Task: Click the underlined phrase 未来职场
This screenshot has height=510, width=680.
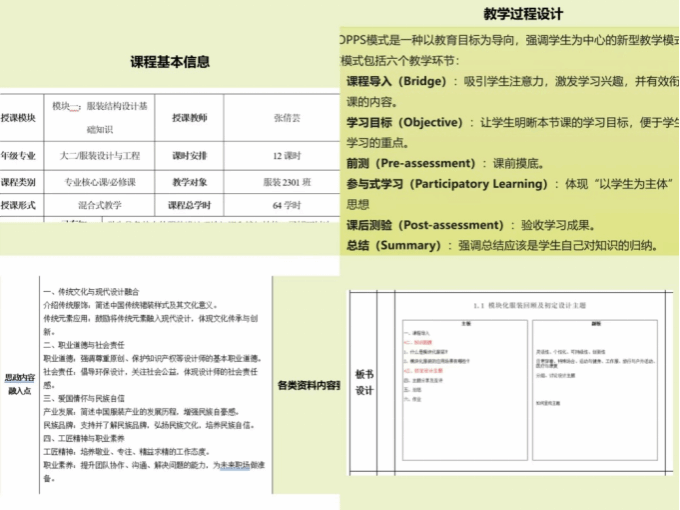Action: coord(235,465)
